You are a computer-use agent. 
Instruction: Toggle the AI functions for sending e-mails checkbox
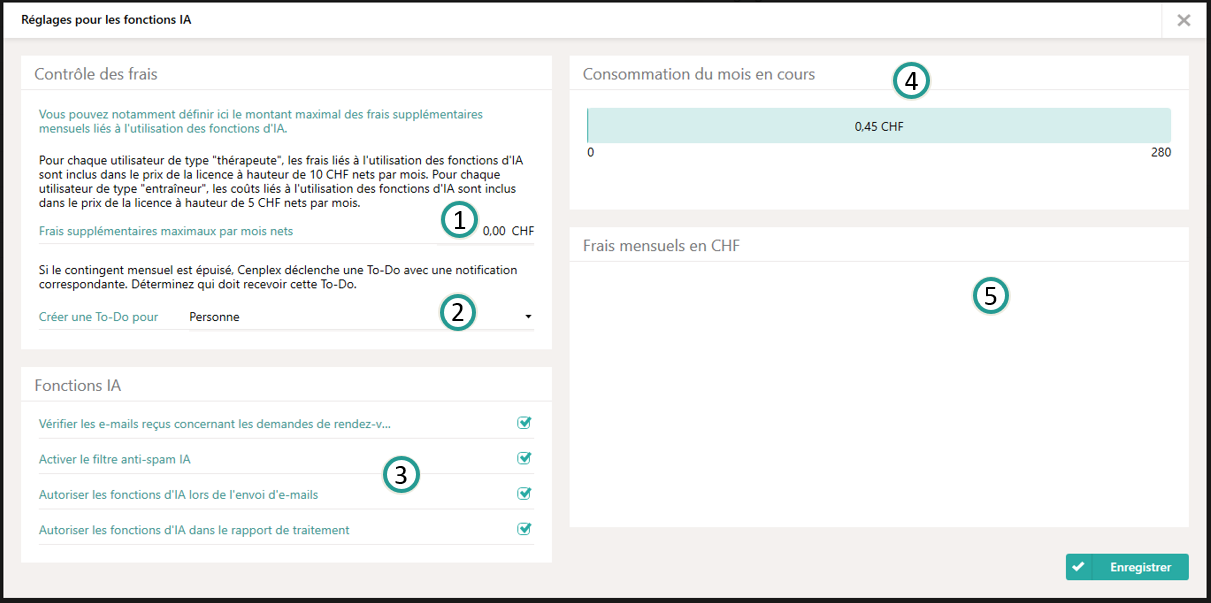[x=524, y=494]
